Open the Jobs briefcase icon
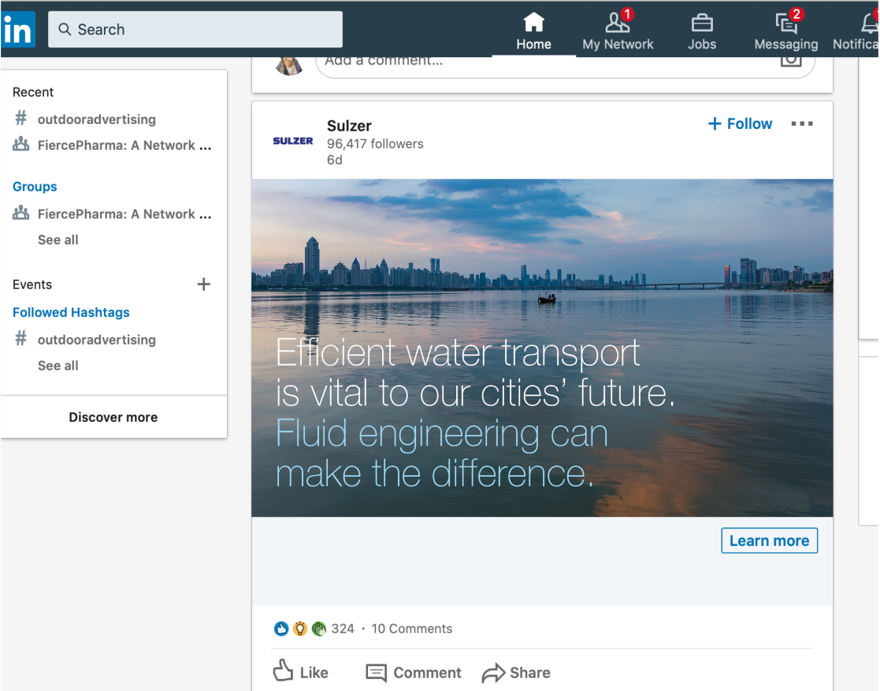880x691 pixels. coord(702,24)
